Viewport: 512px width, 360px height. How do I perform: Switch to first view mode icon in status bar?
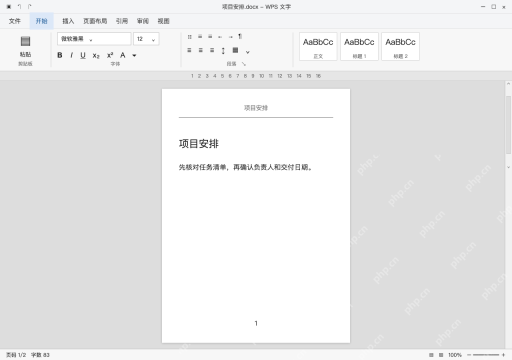431,355
